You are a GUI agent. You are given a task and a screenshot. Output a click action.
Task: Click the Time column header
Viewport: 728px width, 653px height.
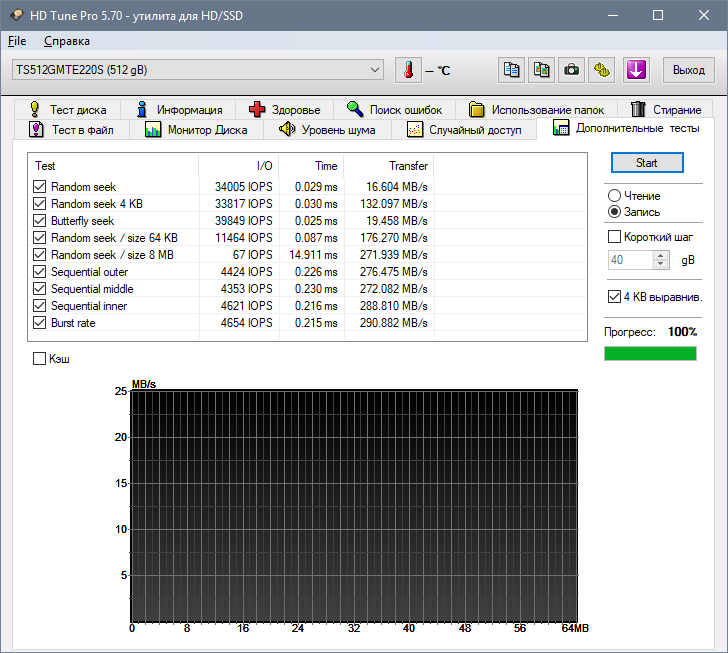(x=311, y=166)
